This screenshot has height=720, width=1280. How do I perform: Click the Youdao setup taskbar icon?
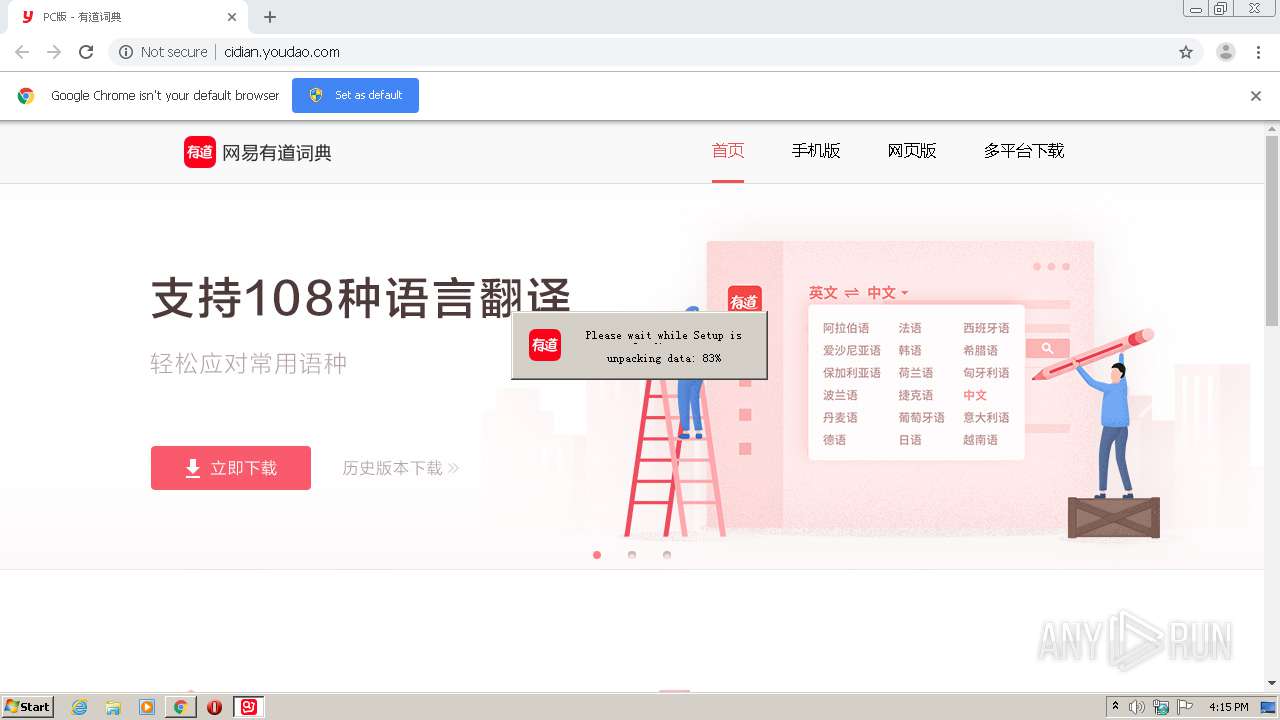pyautogui.click(x=249, y=707)
